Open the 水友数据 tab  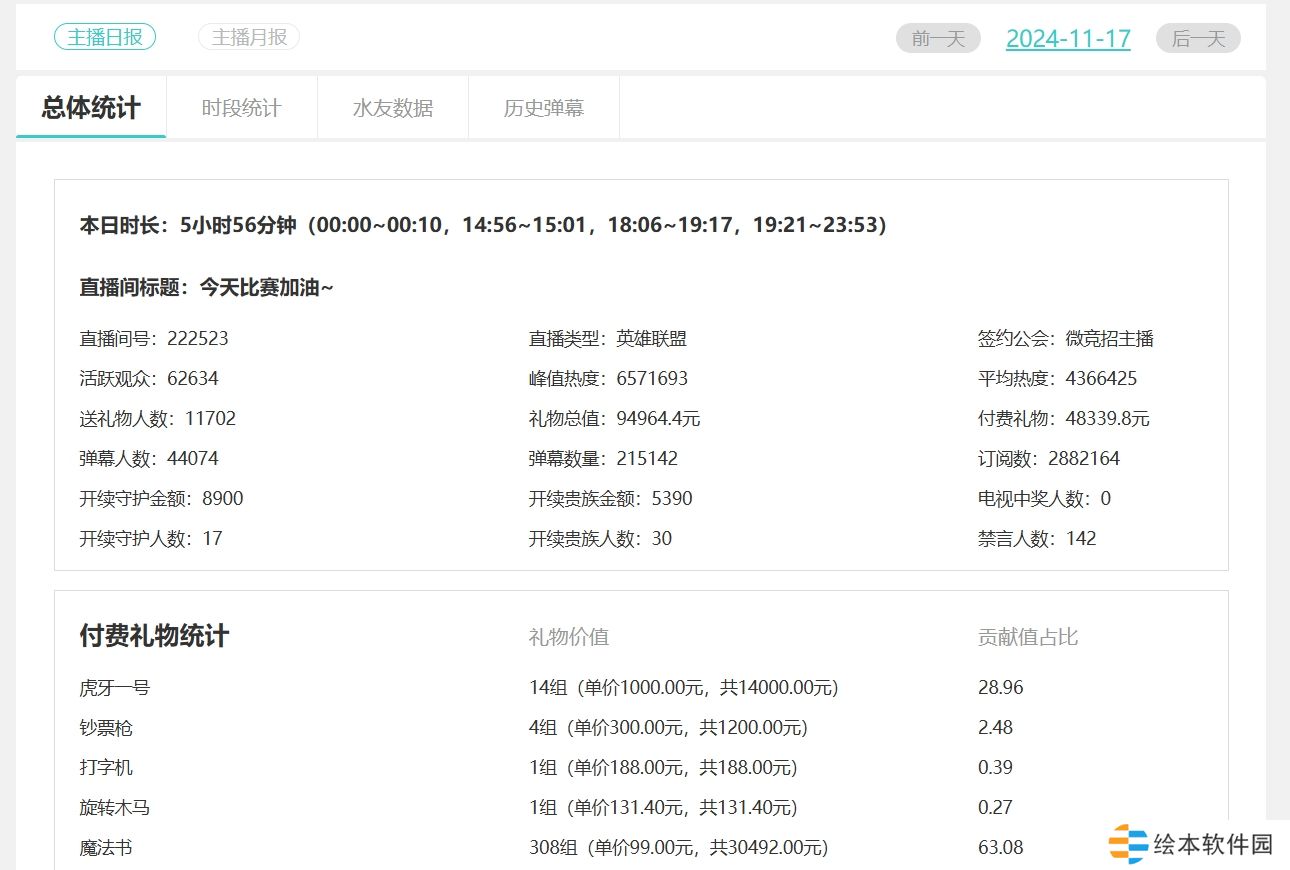click(393, 108)
